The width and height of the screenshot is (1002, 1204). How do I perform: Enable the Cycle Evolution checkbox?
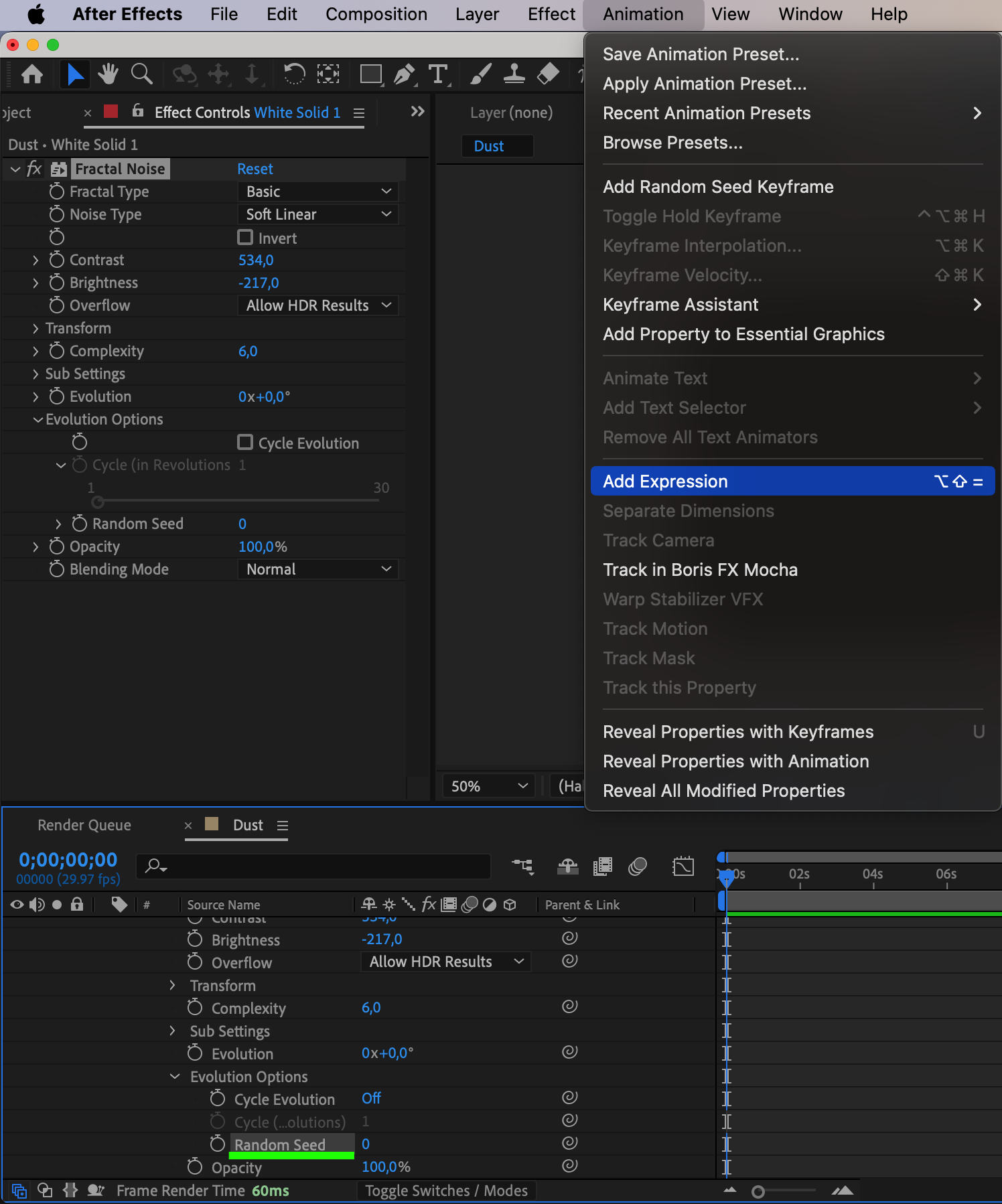coord(245,443)
